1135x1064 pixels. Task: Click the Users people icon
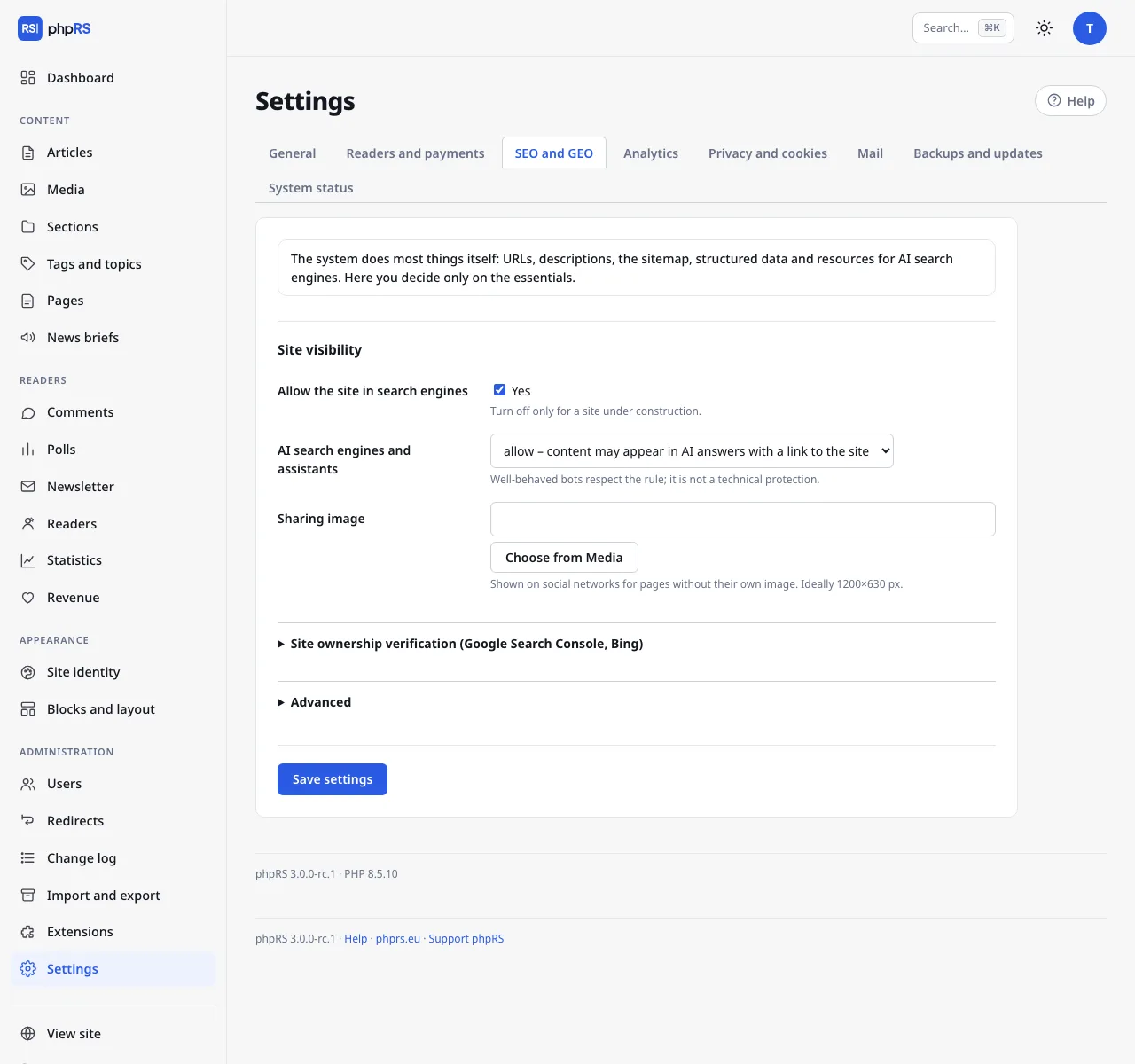pyautogui.click(x=28, y=784)
